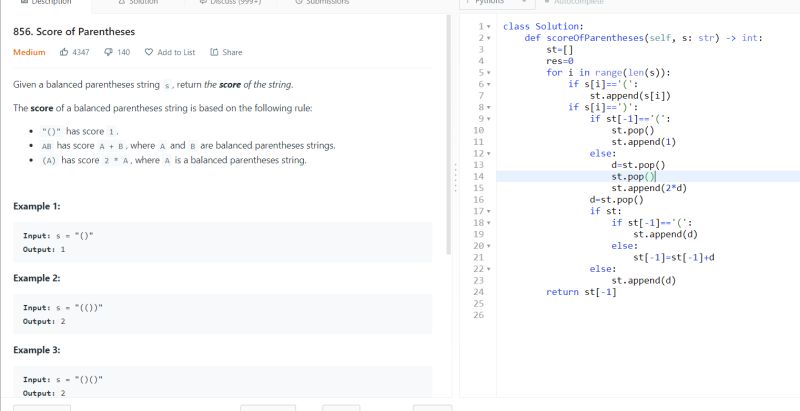The height and width of the screenshot is (411, 800).
Task: Place cursor on code line 'res=0'
Action: pos(560,61)
